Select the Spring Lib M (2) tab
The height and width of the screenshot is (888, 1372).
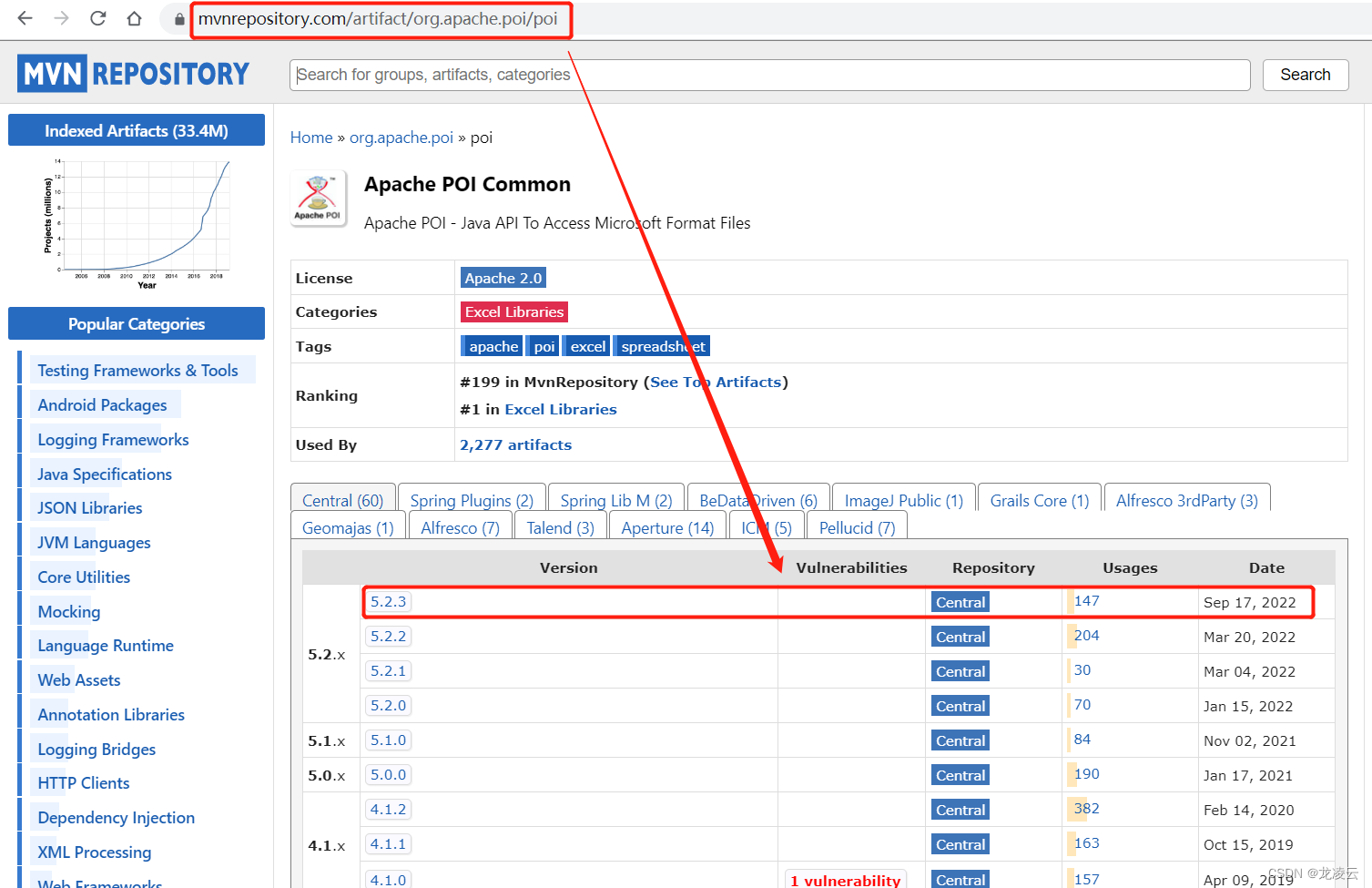[x=616, y=499]
